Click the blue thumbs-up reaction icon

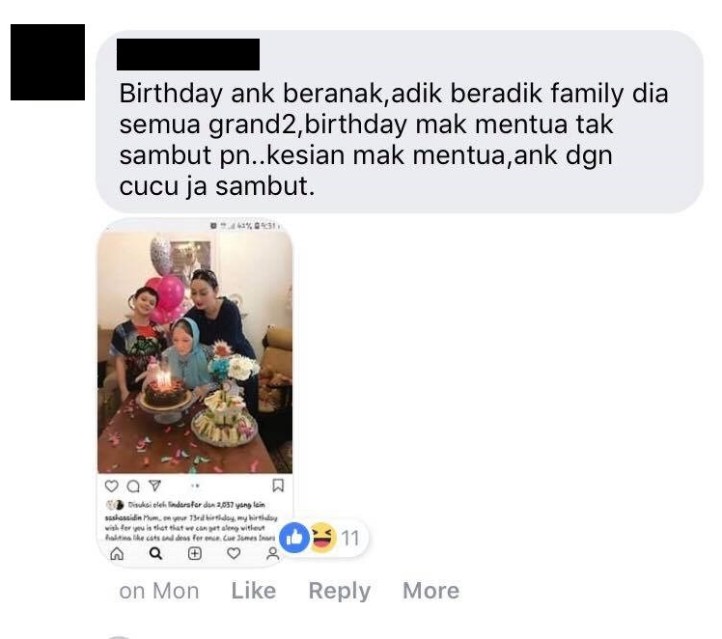(295, 537)
